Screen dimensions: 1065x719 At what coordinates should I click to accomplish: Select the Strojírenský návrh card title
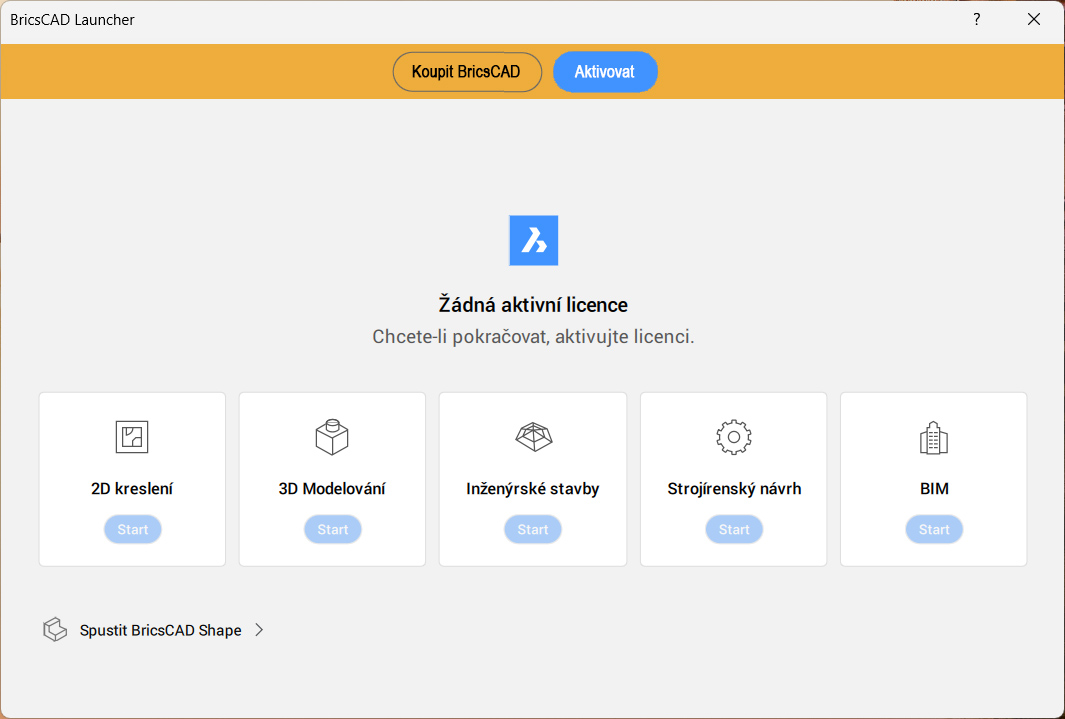734,489
